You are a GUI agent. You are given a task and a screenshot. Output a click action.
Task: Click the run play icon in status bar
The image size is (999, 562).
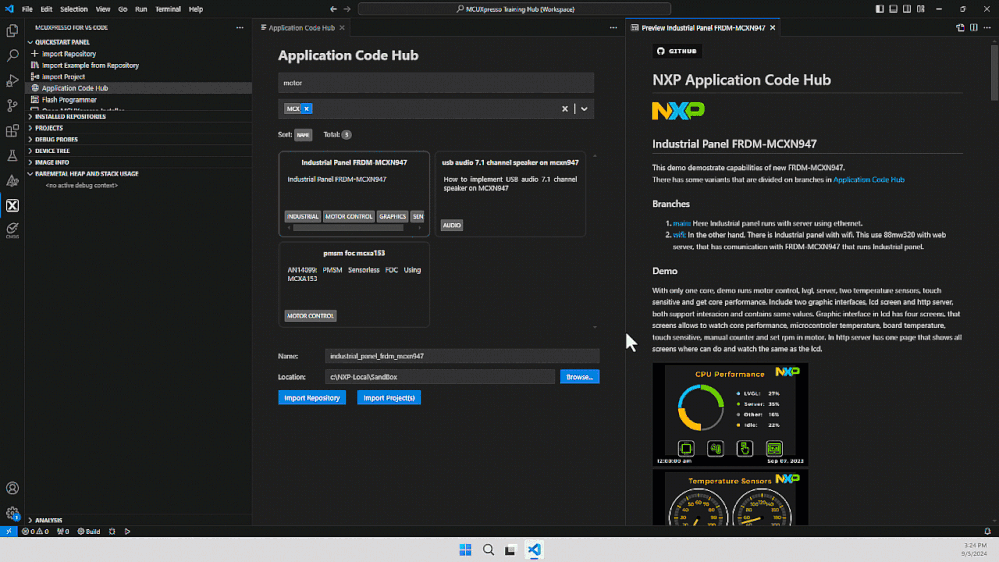pos(127,531)
